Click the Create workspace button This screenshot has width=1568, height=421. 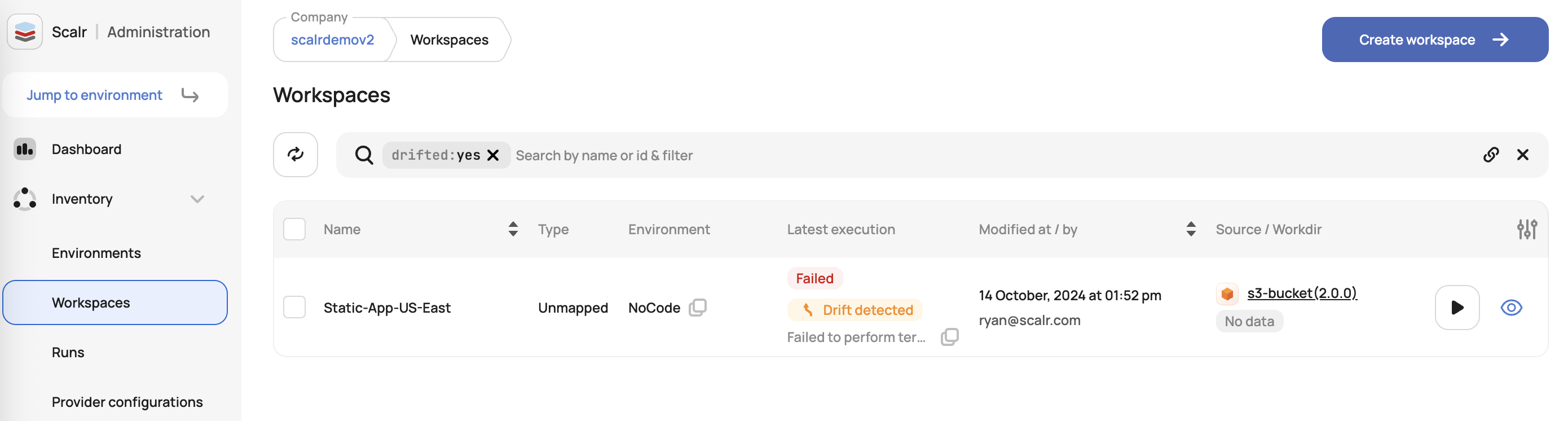tap(1435, 40)
